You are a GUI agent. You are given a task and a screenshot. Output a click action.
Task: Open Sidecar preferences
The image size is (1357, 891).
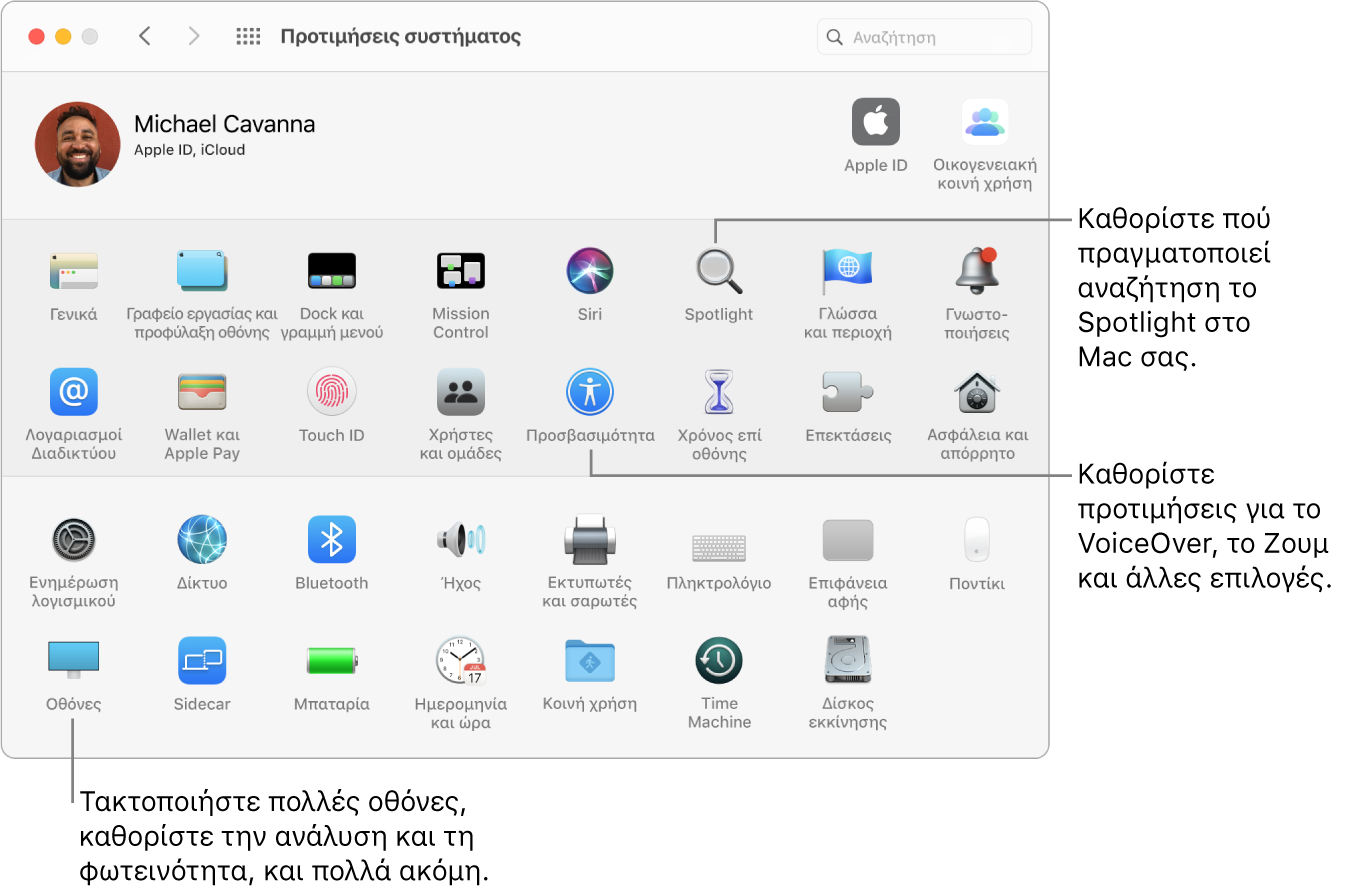[x=202, y=661]
